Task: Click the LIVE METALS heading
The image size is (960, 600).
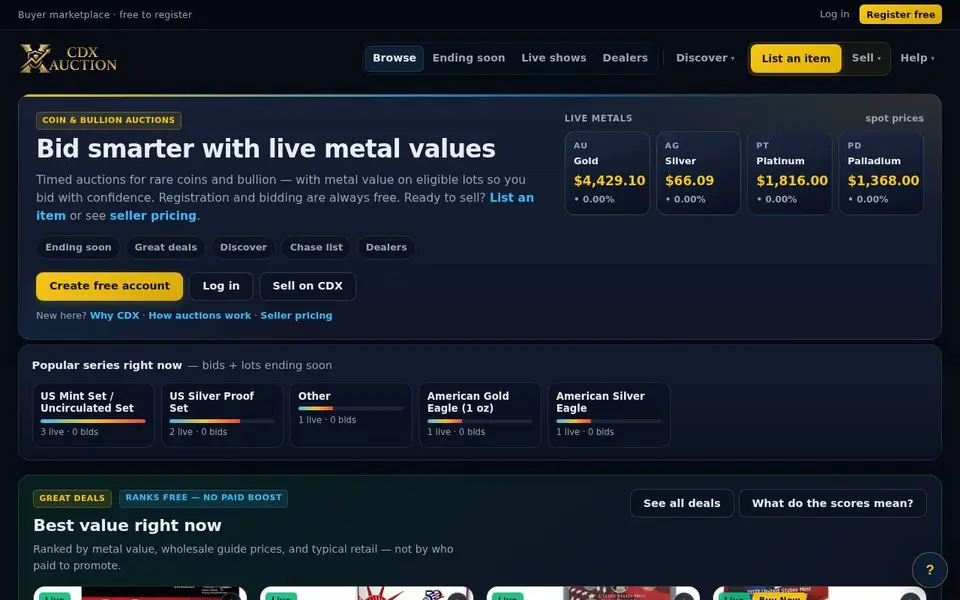Action: 598,118
